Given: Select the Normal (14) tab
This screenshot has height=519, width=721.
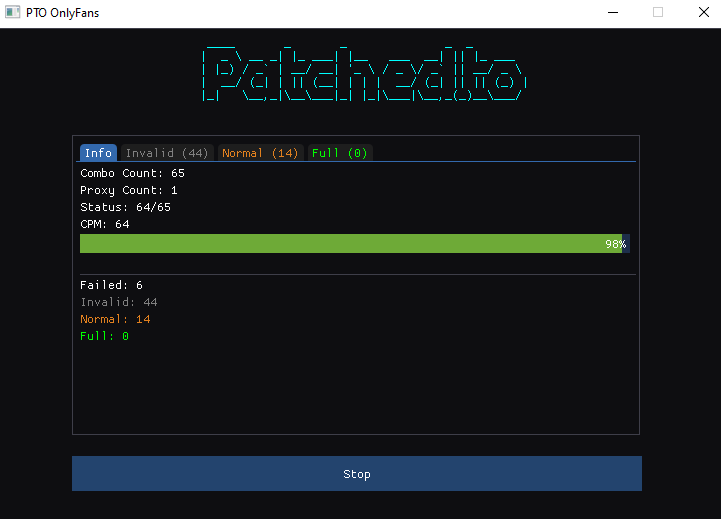Looking at the screenshot, I should coord(260,153).
